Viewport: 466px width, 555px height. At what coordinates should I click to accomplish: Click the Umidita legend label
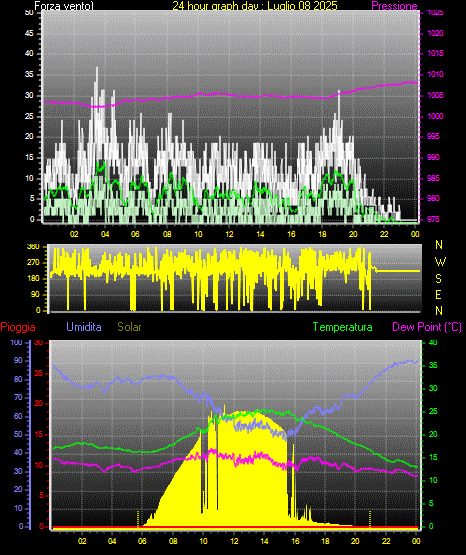click(x=84, y=327)
